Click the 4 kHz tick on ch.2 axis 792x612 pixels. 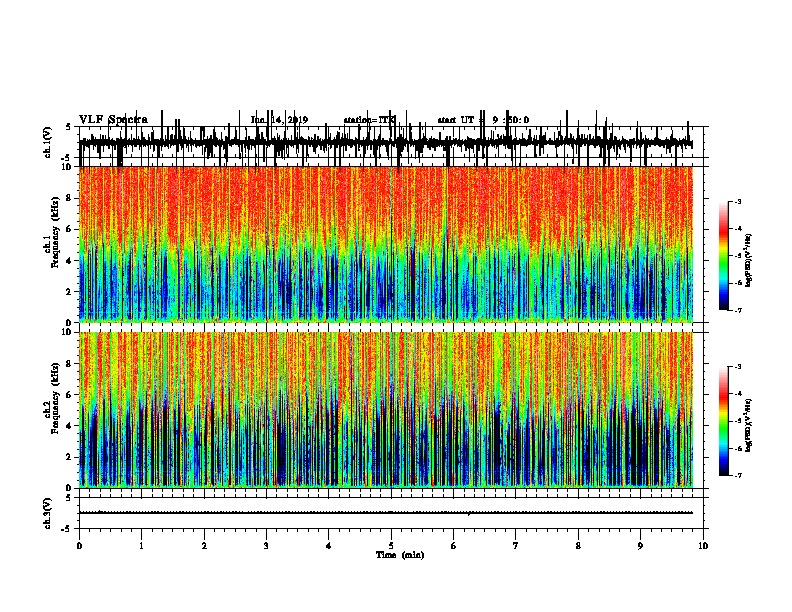(x=69, y=426)
